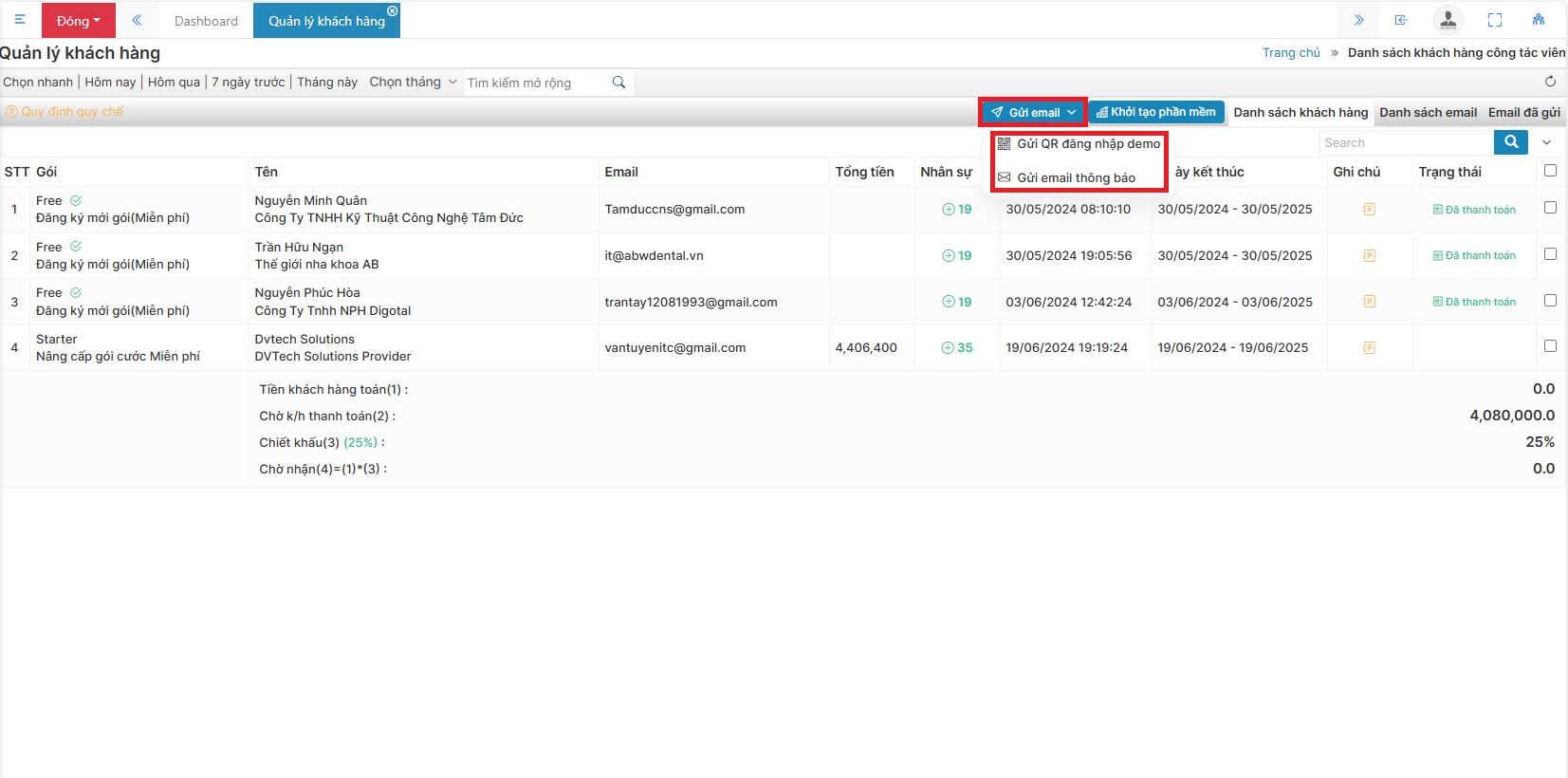
Task: Open Email đã gửi tab
Action: pos(1523,112)
